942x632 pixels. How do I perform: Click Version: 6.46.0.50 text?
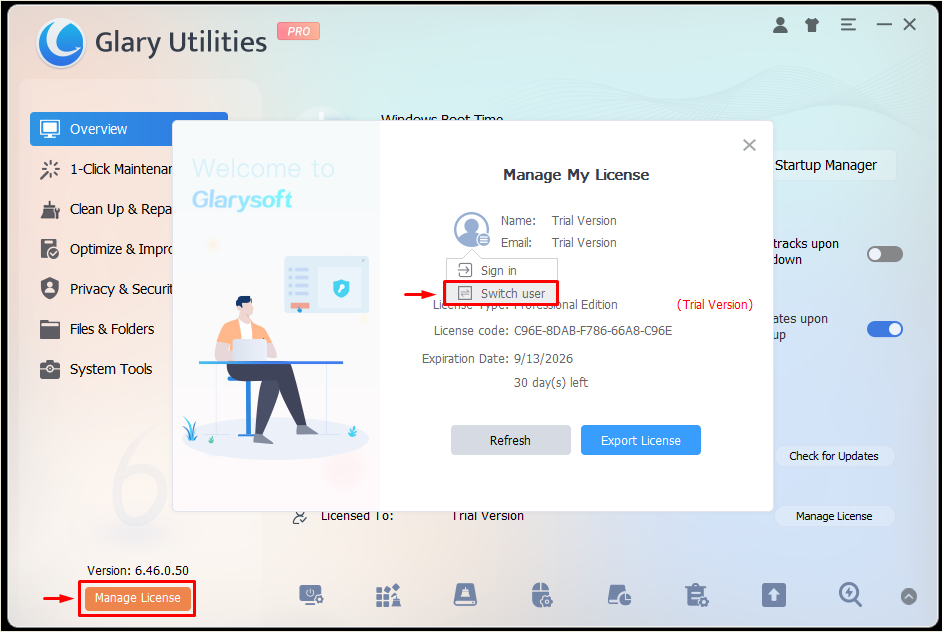tap(138, 570)
